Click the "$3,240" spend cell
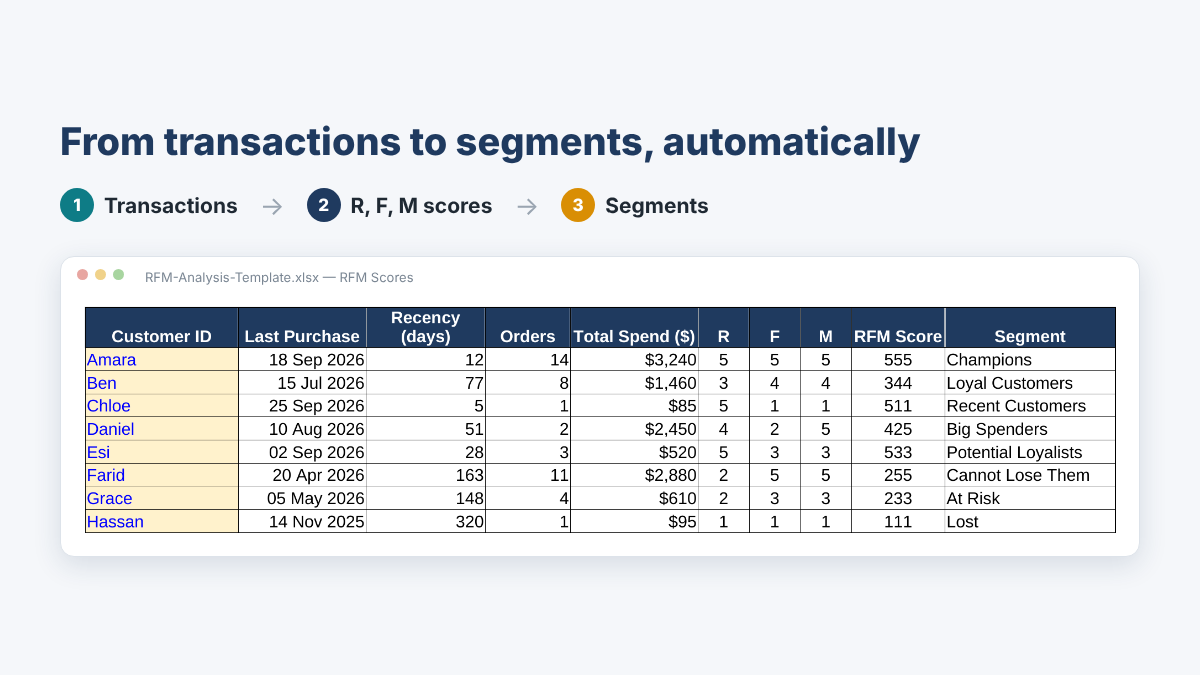 coord(634,360)
